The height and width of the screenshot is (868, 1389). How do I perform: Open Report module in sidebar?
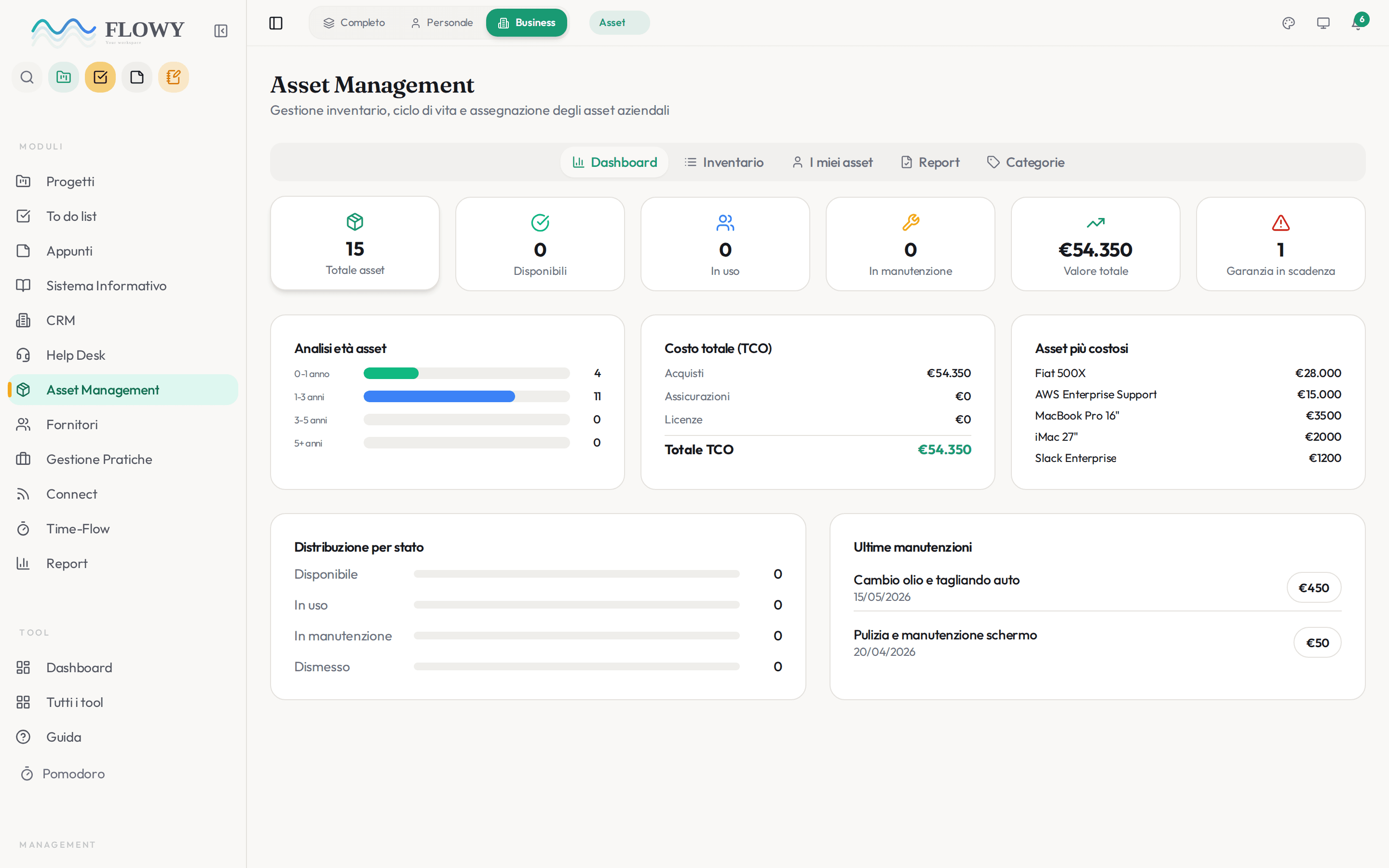(123, 564)
